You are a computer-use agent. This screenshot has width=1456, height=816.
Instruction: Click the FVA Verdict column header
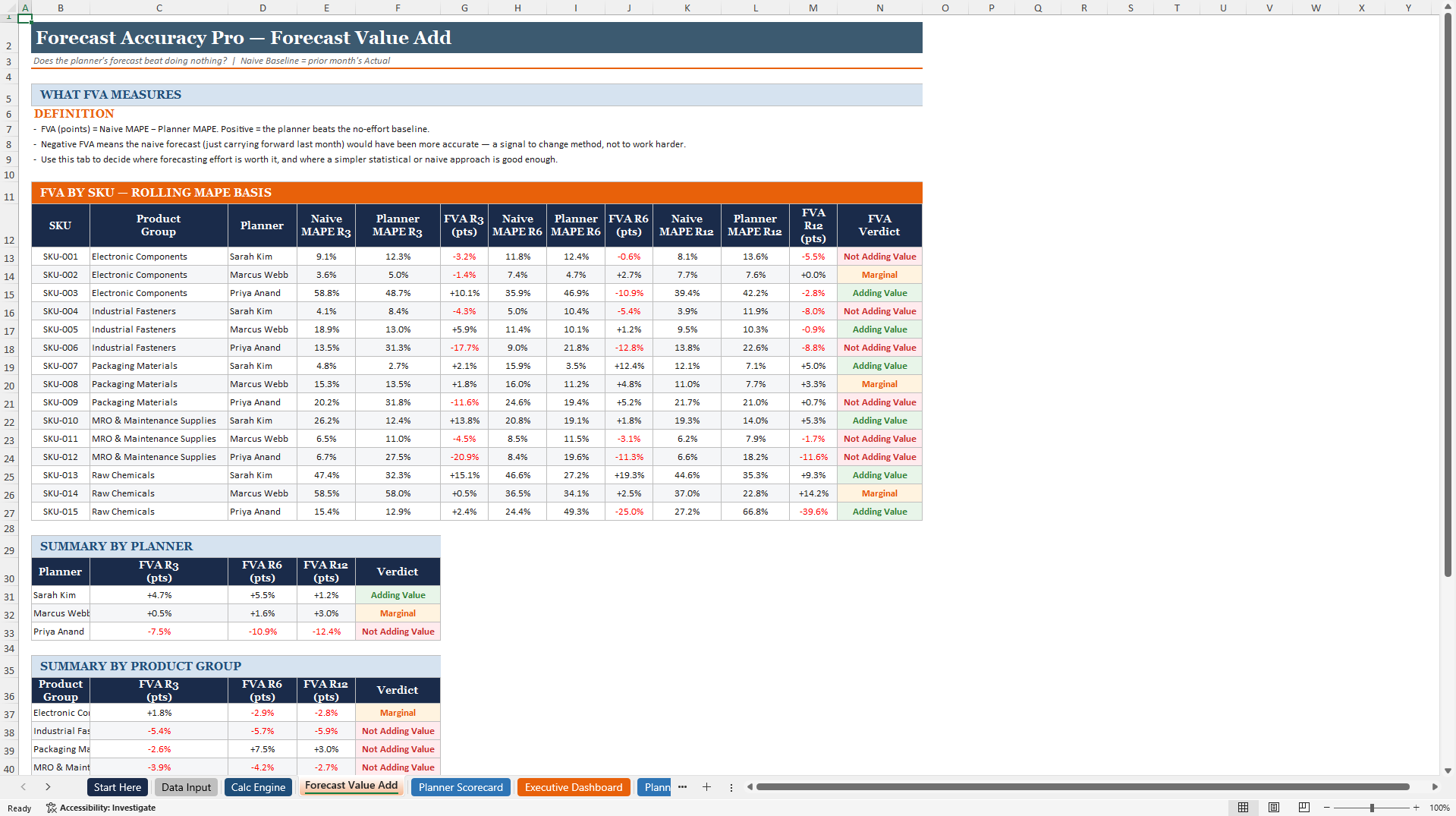(x=879, y=225)
